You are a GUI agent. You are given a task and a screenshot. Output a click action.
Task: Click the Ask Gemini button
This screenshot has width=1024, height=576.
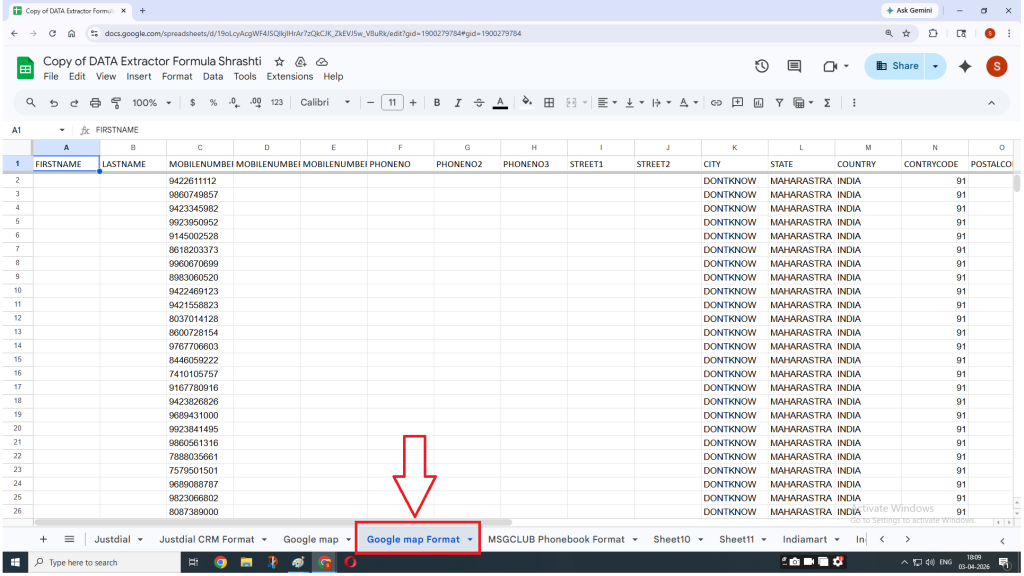point(909,10)
